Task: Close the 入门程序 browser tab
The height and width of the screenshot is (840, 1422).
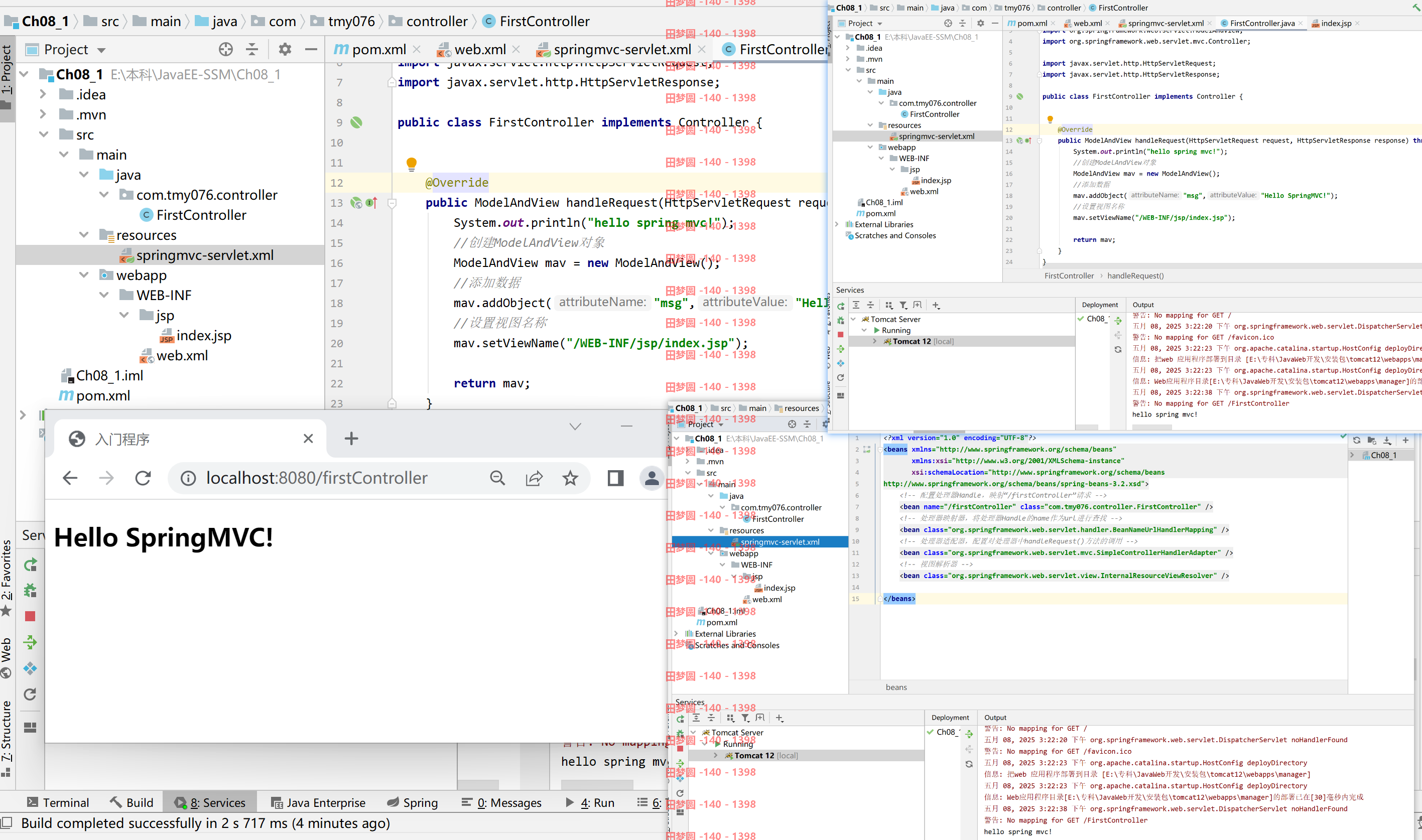Action: (x=308, y=439)
